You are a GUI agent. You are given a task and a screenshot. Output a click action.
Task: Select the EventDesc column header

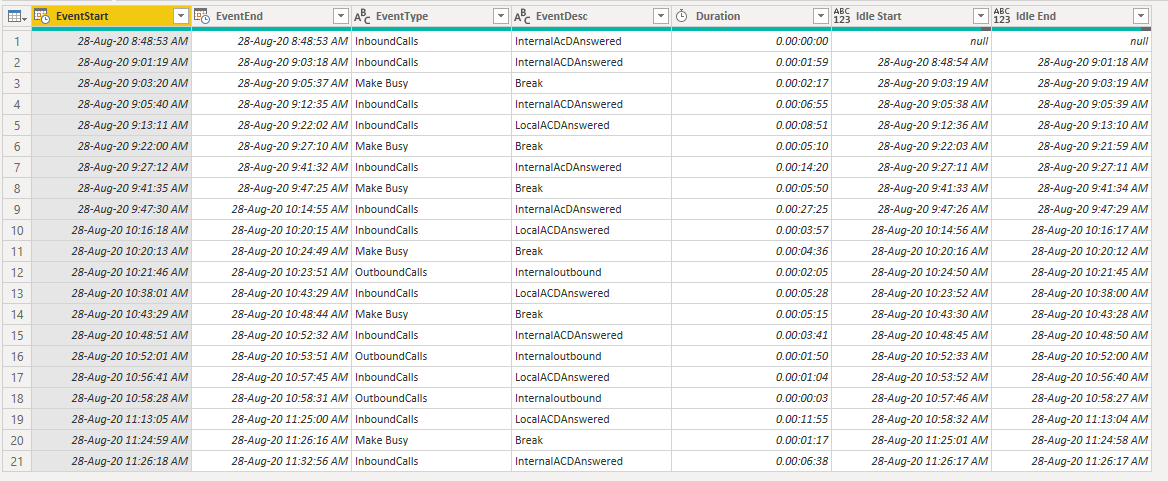591,16
